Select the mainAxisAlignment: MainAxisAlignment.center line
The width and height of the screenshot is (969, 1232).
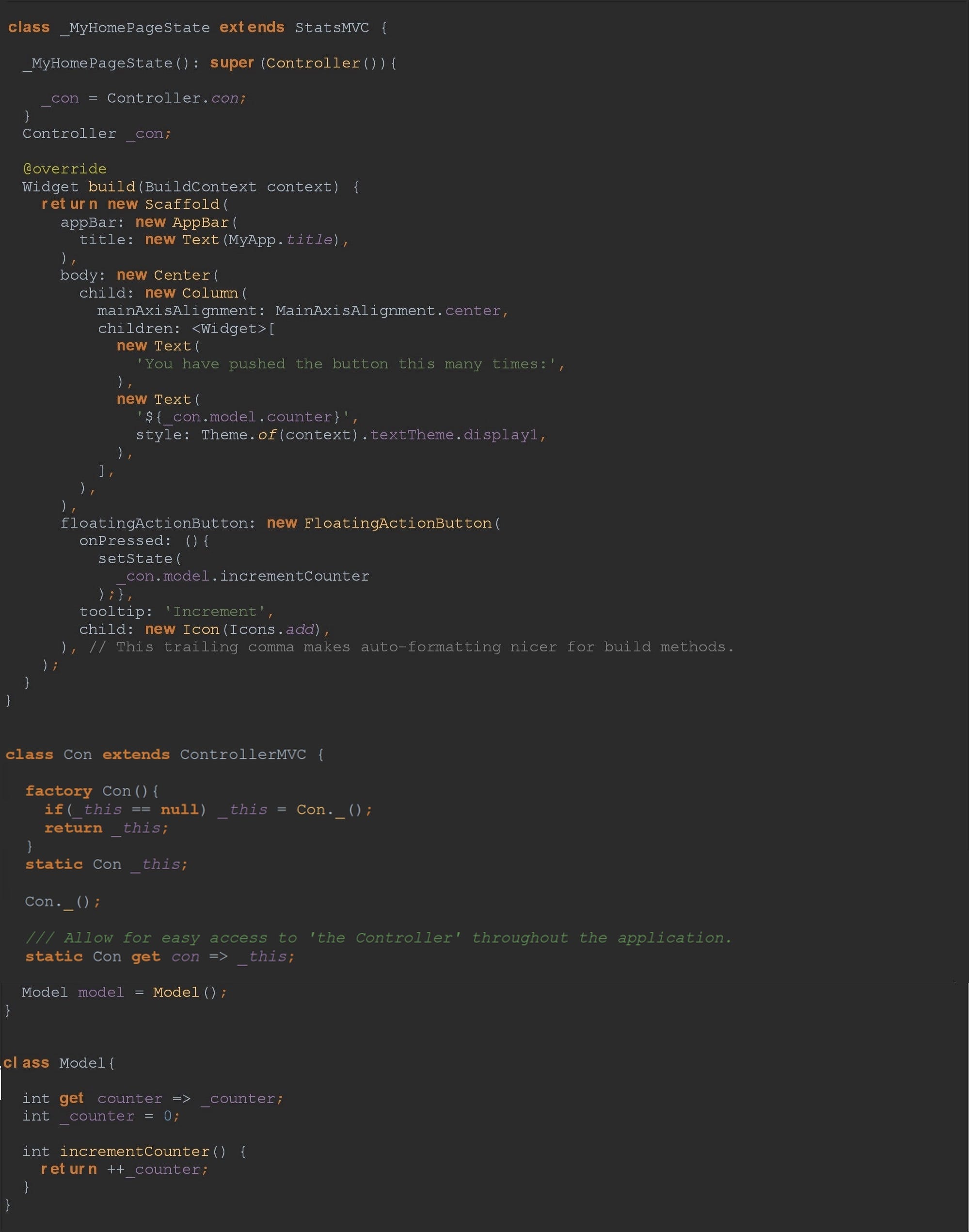pos(303,311)
